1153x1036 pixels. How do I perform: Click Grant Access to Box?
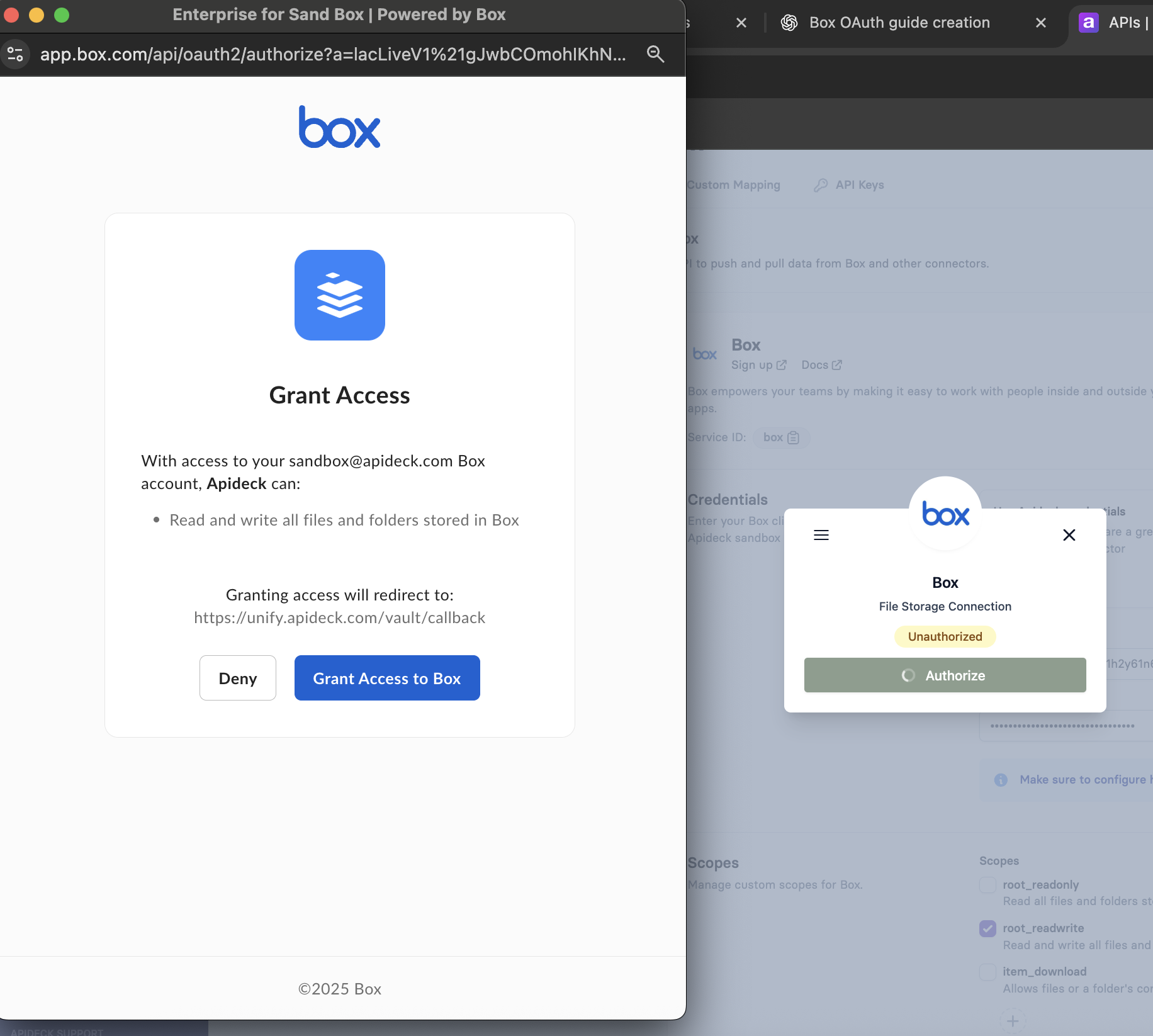386,678
